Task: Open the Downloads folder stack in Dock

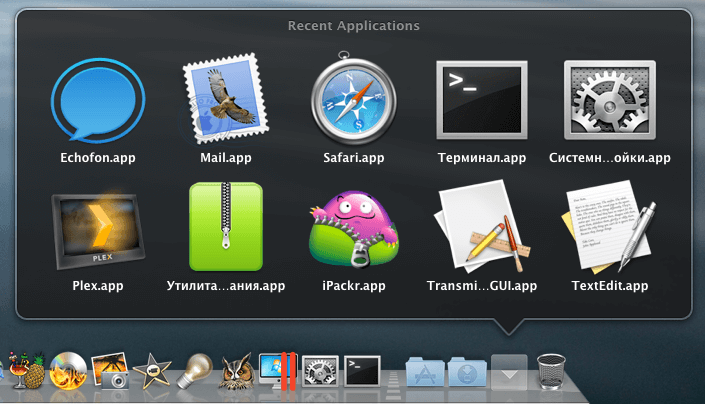Action: (x=467, y=372)
